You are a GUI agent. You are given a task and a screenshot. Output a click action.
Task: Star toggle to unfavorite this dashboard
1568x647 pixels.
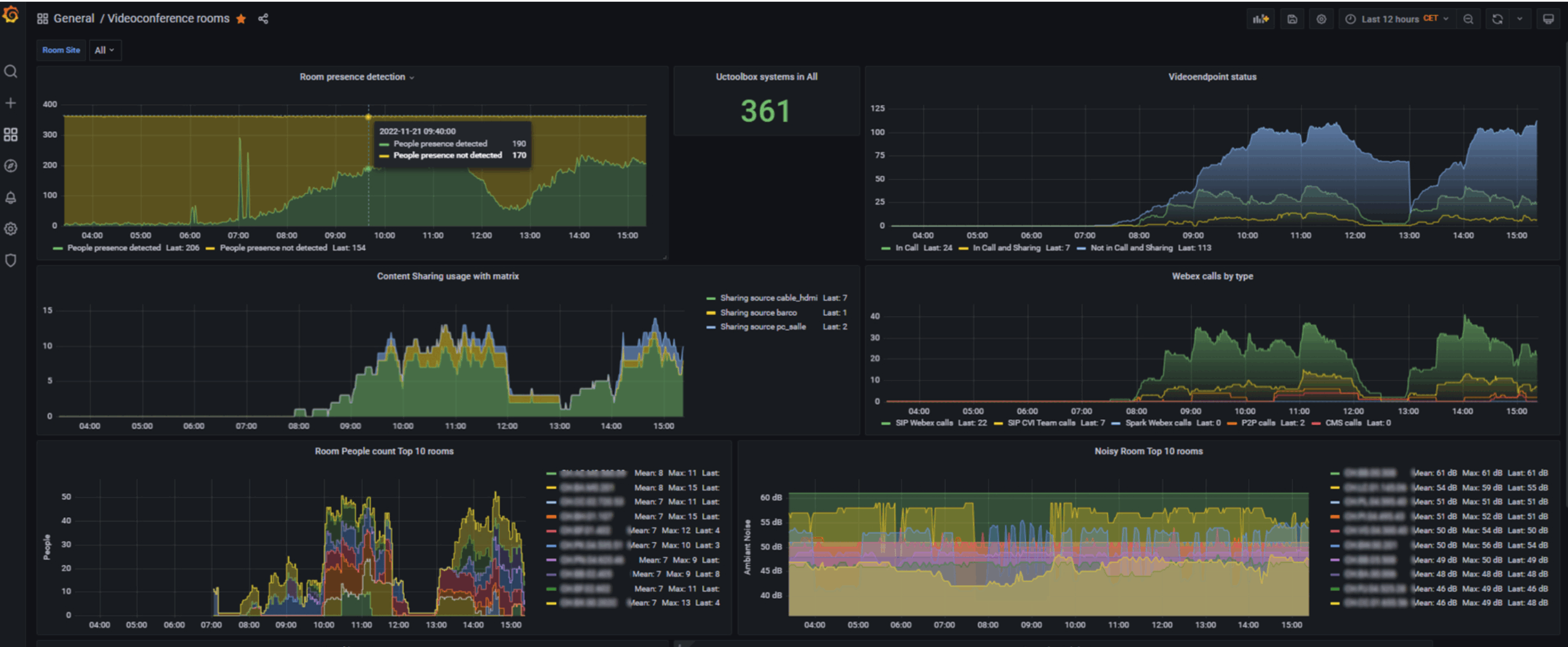click(x=241, y=19)
